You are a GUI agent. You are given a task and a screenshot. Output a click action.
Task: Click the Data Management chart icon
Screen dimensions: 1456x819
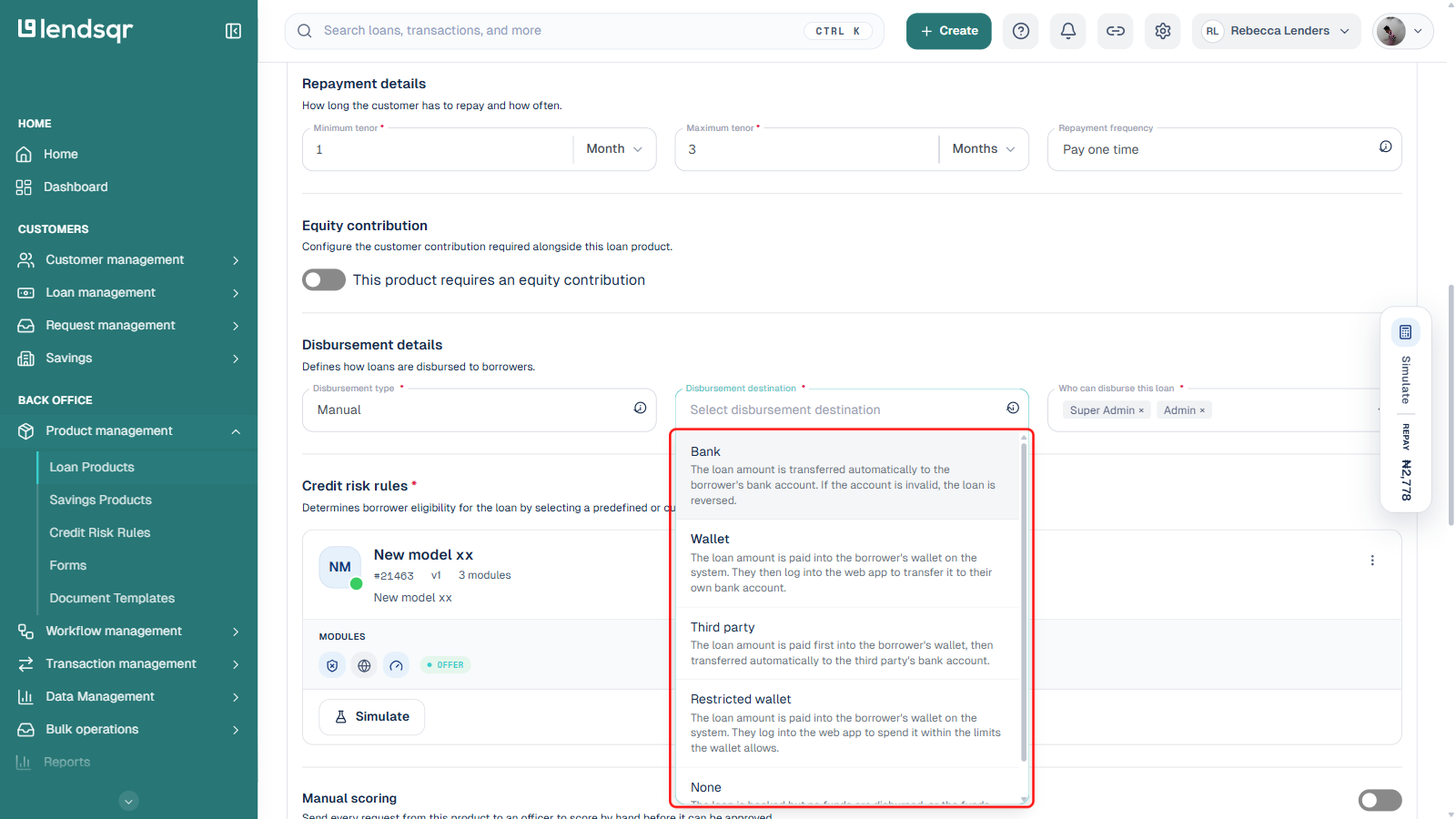(26, 697)
